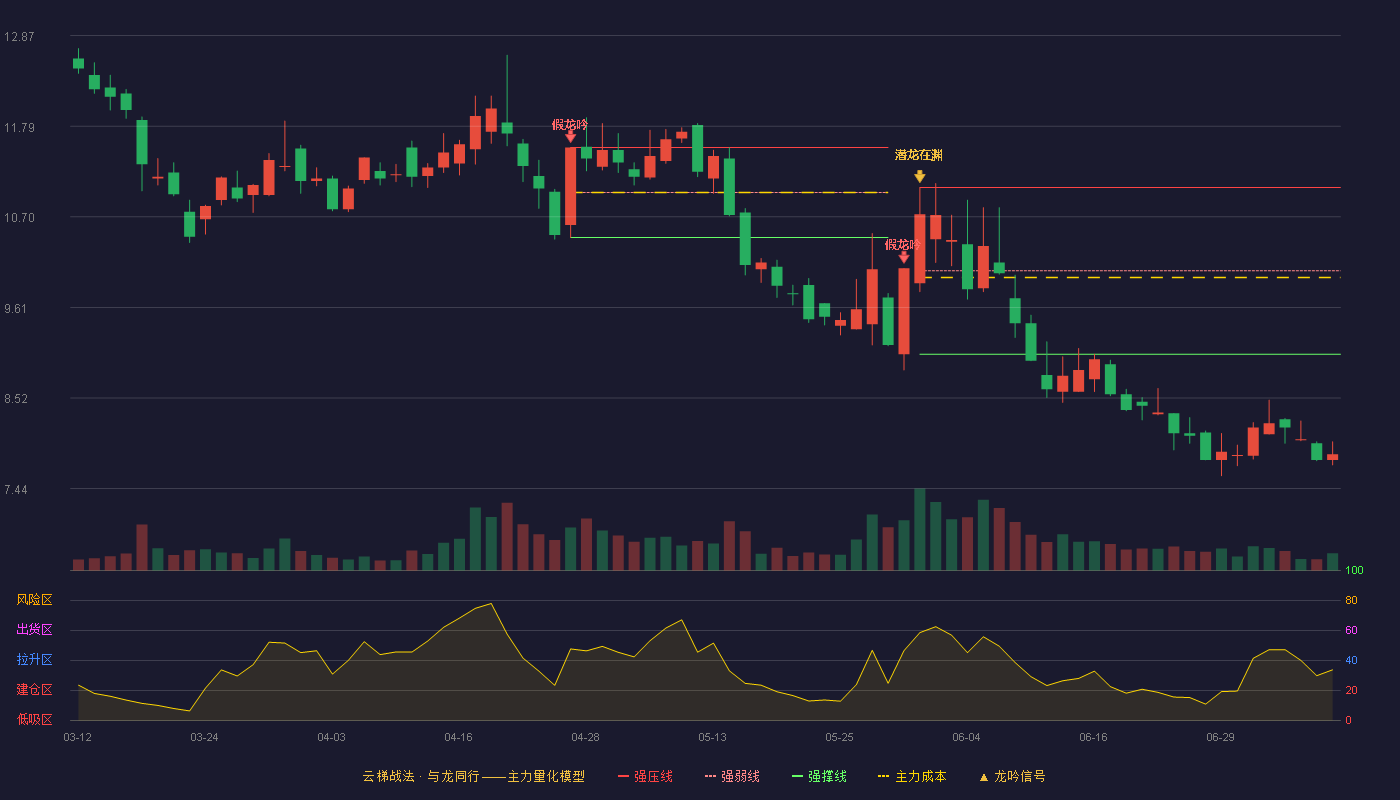The height and width of the screenshot is (800, 1400).
Task: Click the red arrow marker near 04-28 candle
Action: (x=570, y=136)
